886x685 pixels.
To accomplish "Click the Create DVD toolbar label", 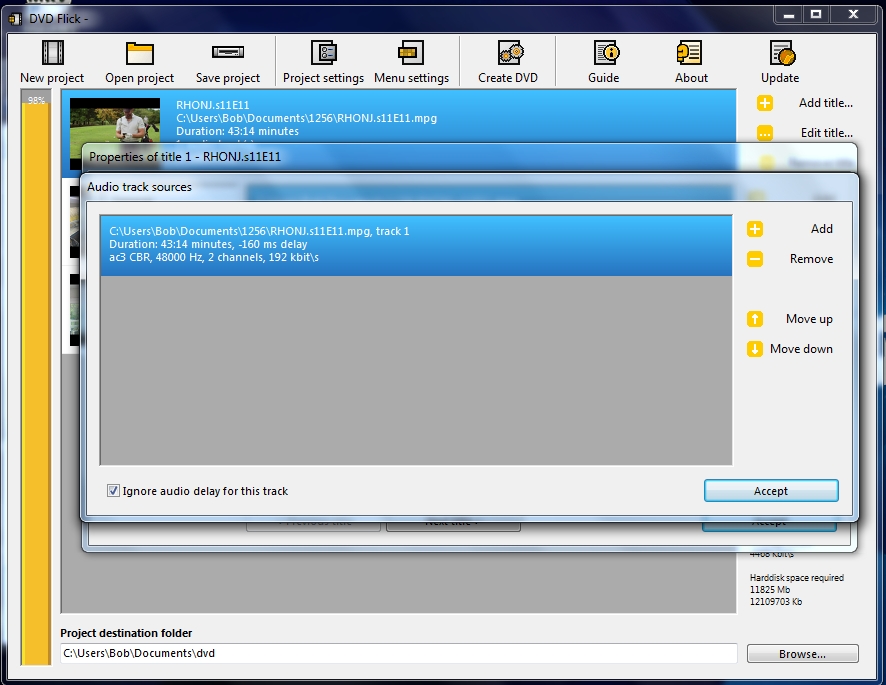I will pyautogui.click(x=508, y=78).
